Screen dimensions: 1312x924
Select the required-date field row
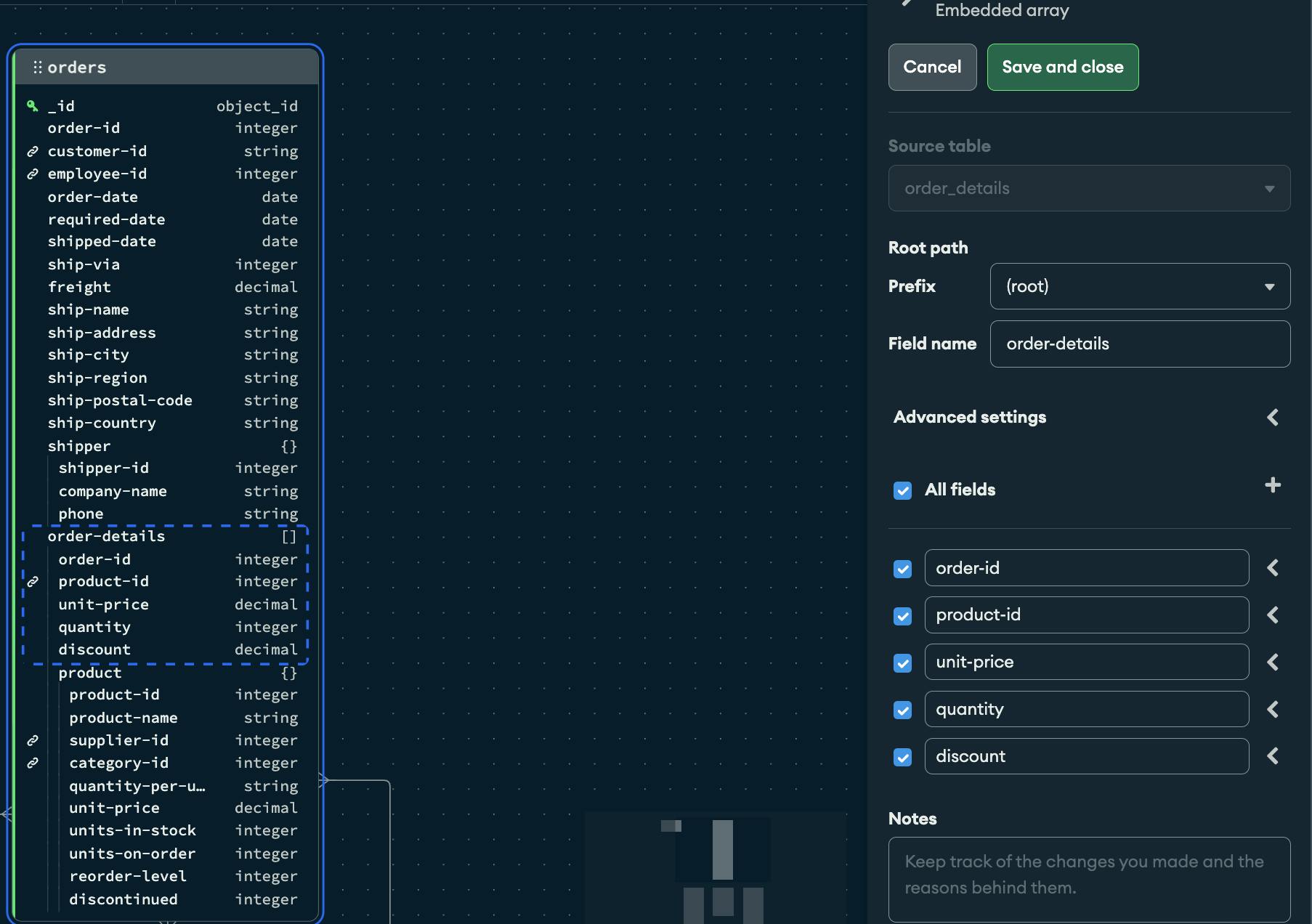(x=166, y=219)
